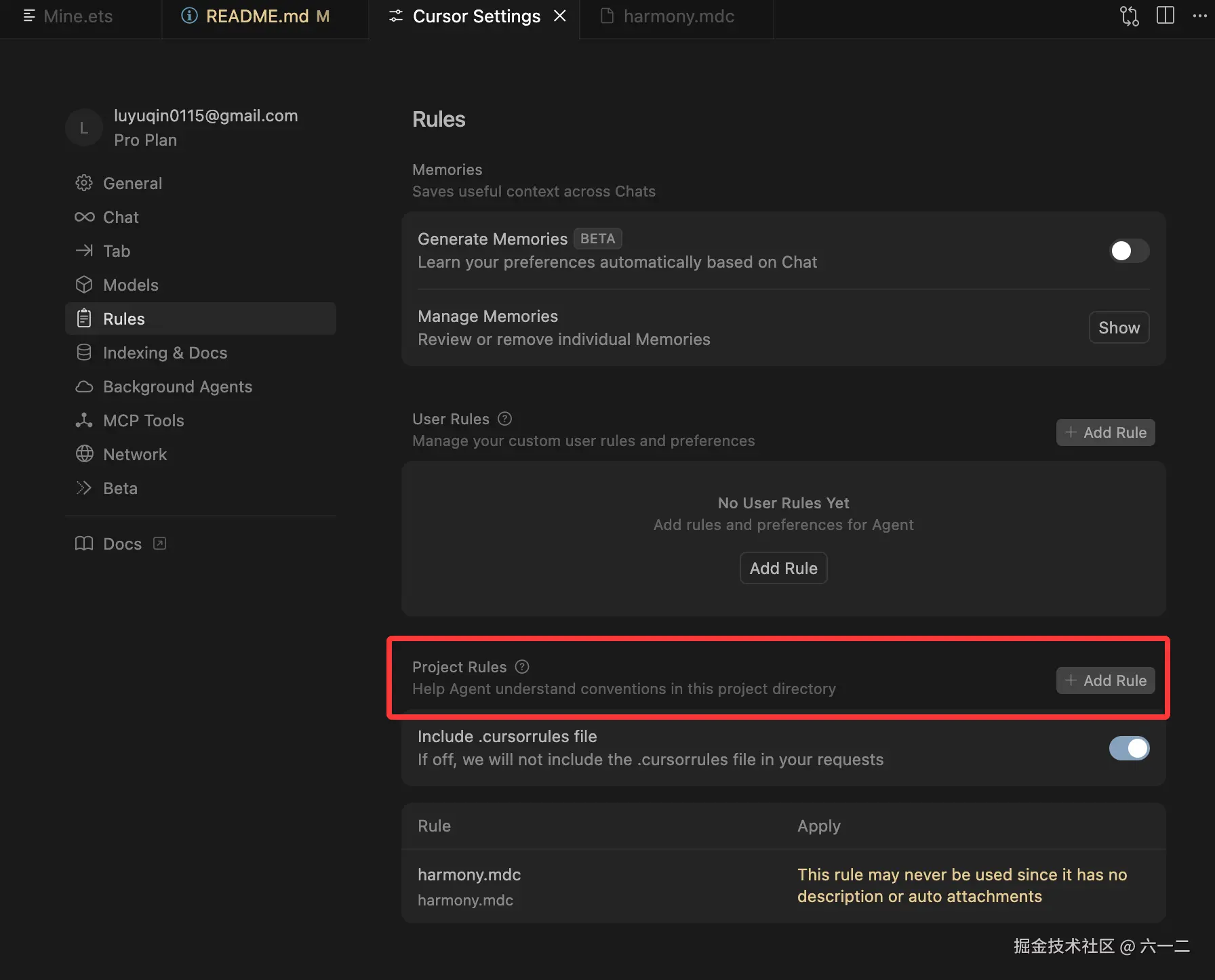
Task: Open the source control compare icon
Action: tap(1129, 16)
